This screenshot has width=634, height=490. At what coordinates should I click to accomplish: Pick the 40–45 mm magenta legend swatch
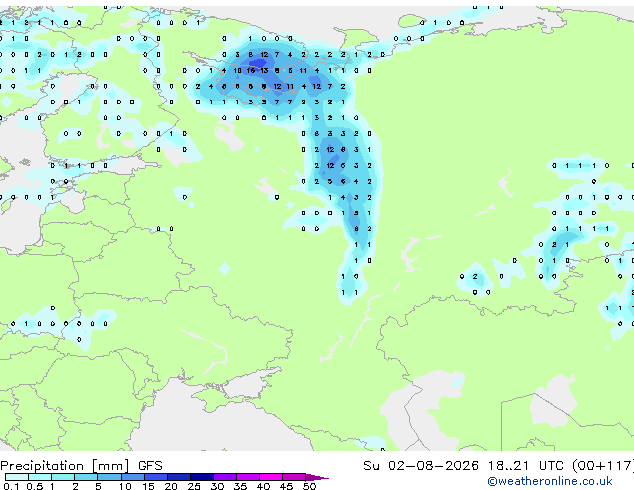click(271, 477)
